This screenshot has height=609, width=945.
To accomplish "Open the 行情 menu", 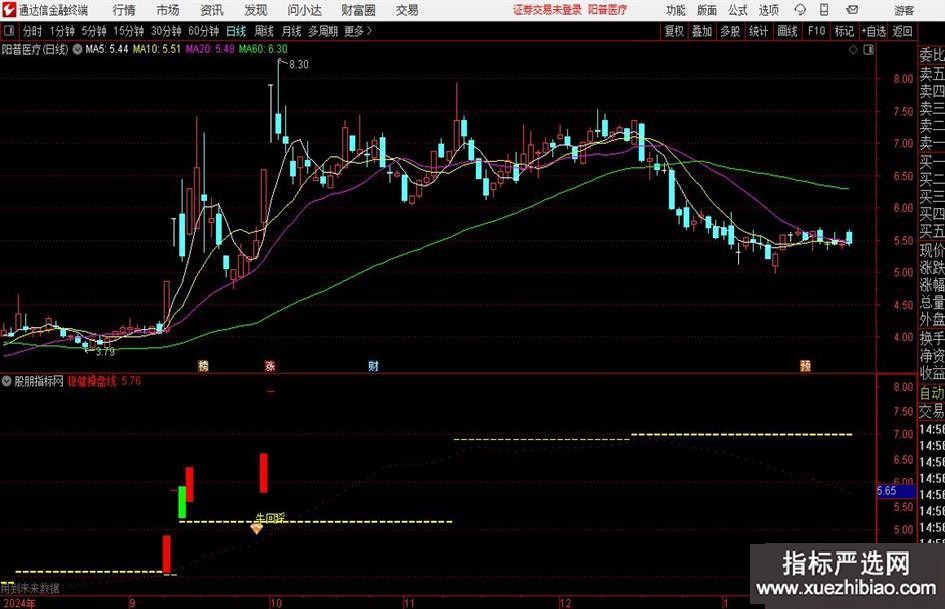I will coord(124,10).
